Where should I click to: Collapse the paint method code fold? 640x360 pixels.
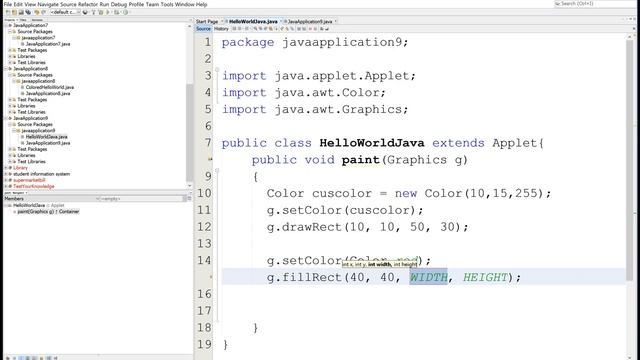(217, 171)
